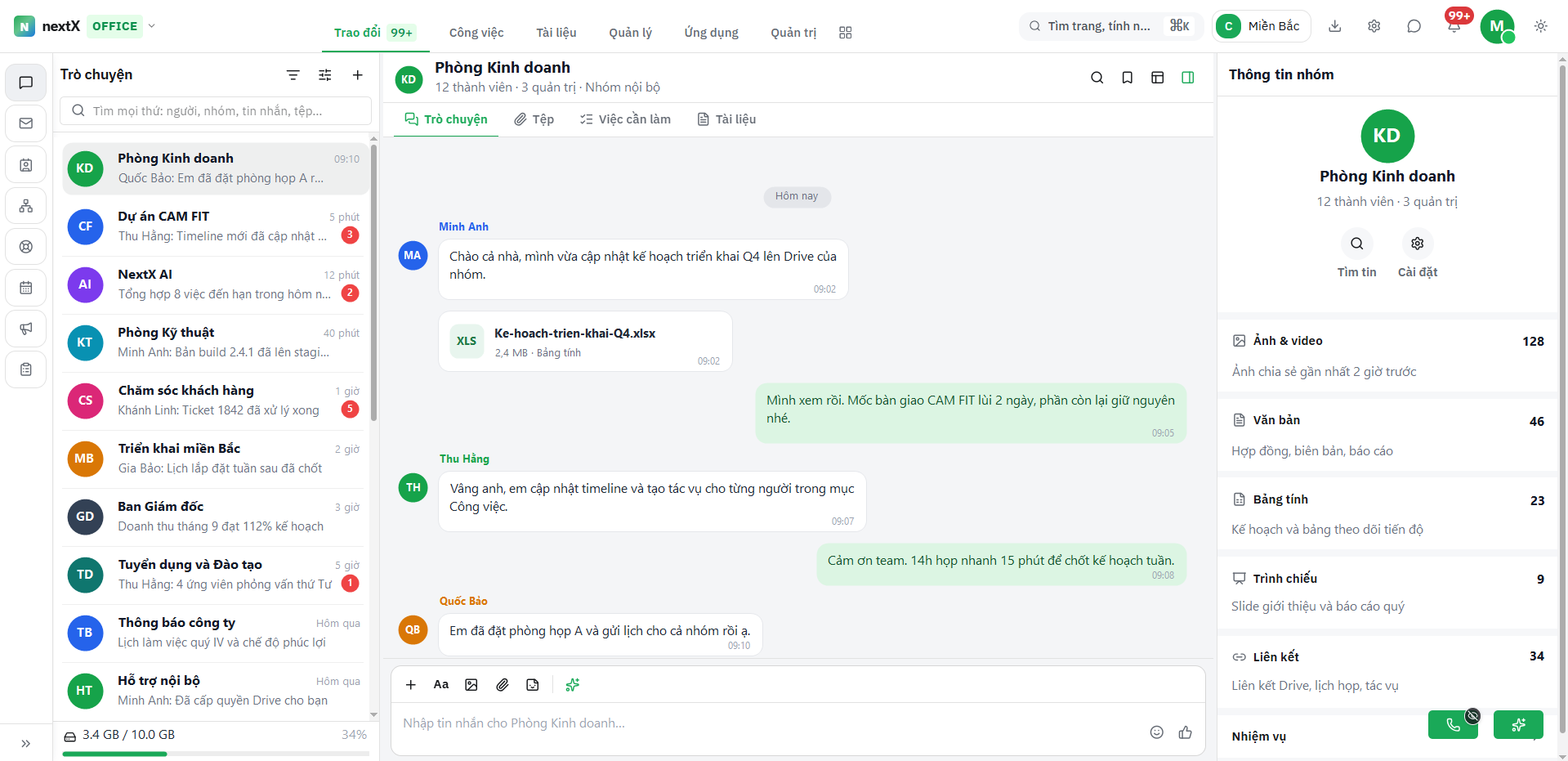Image resolution: width=1568 pixels, height=761 pixels.
Task: Search within Phòng Kinh doanh chat
Action: click(x=1097, y=78)
